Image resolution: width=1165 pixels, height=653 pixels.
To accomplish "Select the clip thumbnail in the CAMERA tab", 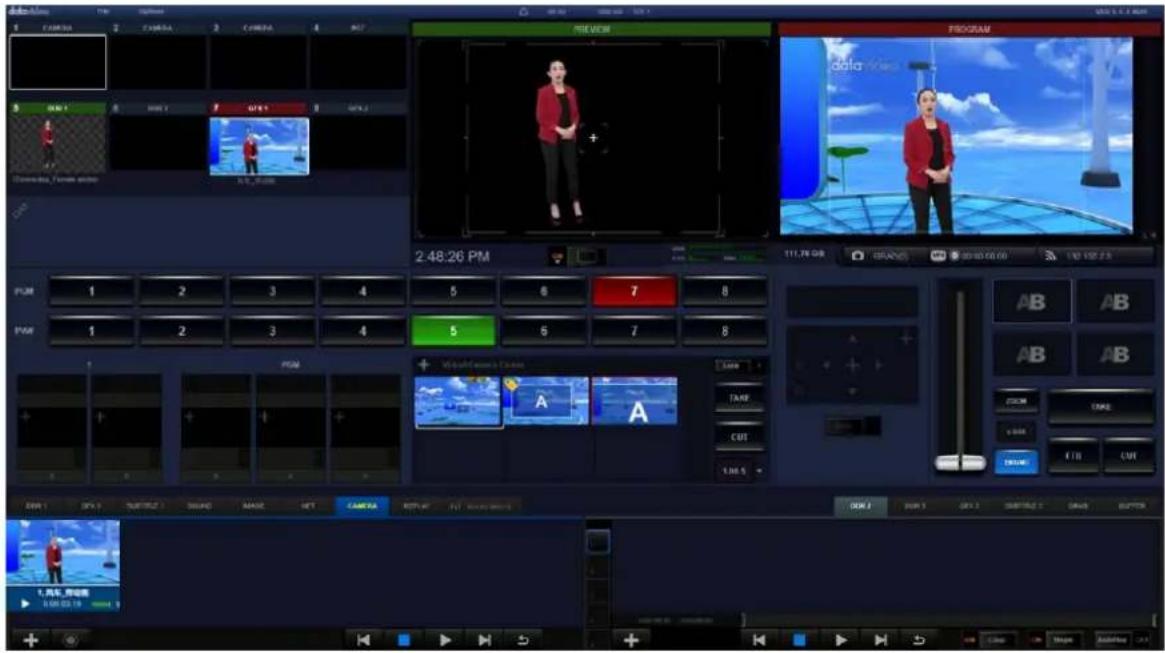I will (63, 565).
